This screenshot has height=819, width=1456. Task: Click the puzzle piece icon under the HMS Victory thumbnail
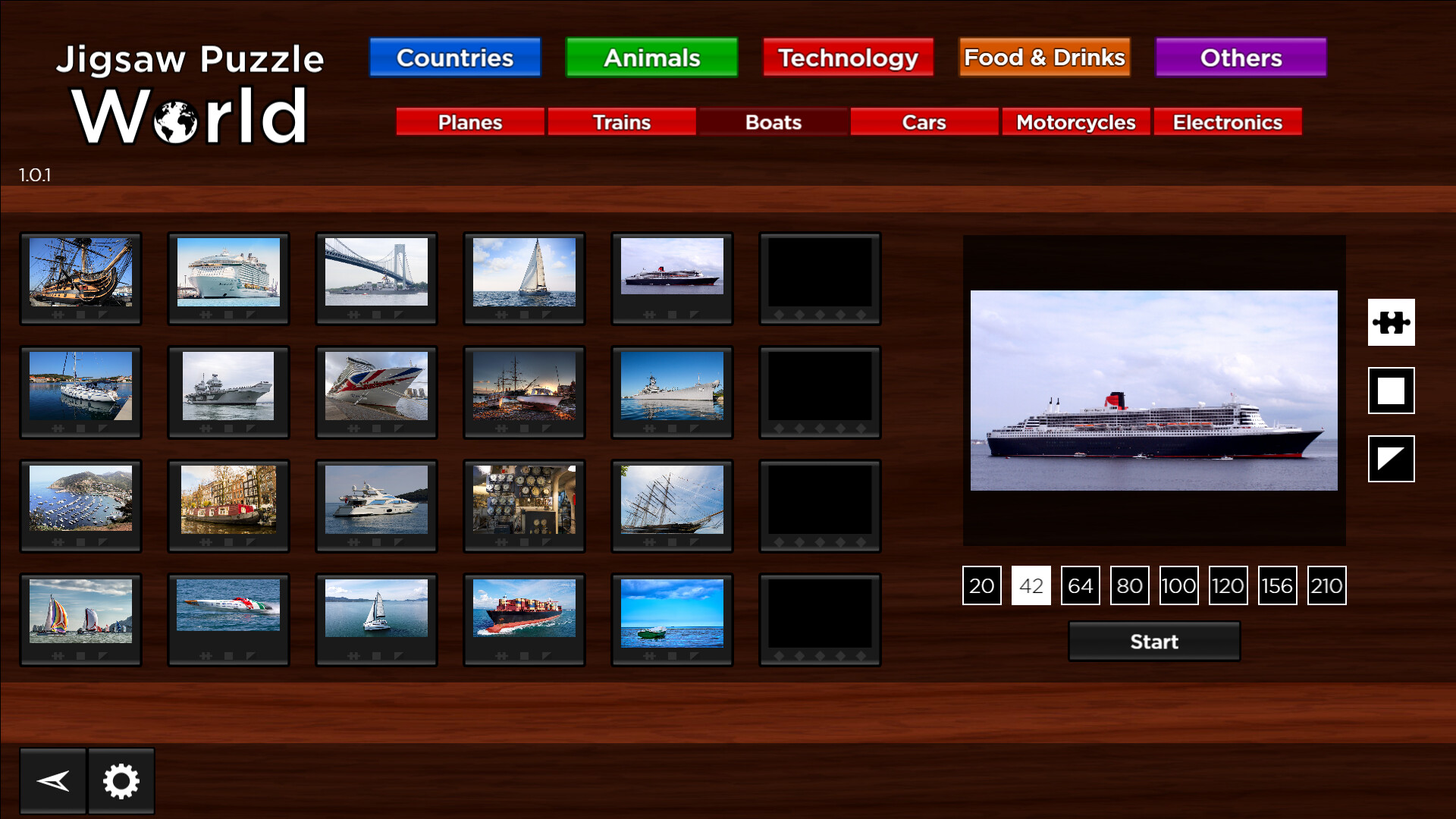point(58,315)
